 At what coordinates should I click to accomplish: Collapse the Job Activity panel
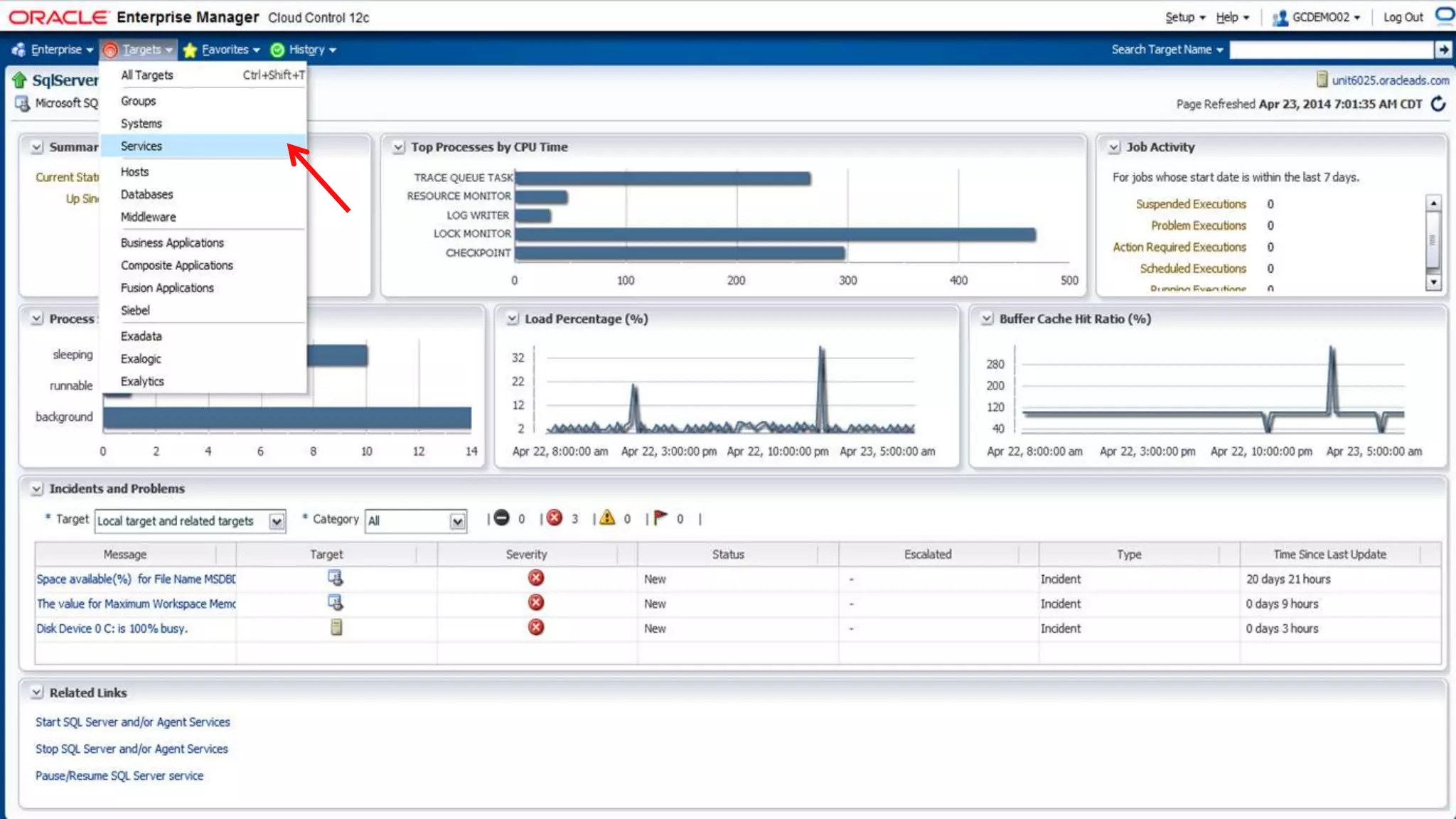pyautogui.click(x=1113, y=147)
